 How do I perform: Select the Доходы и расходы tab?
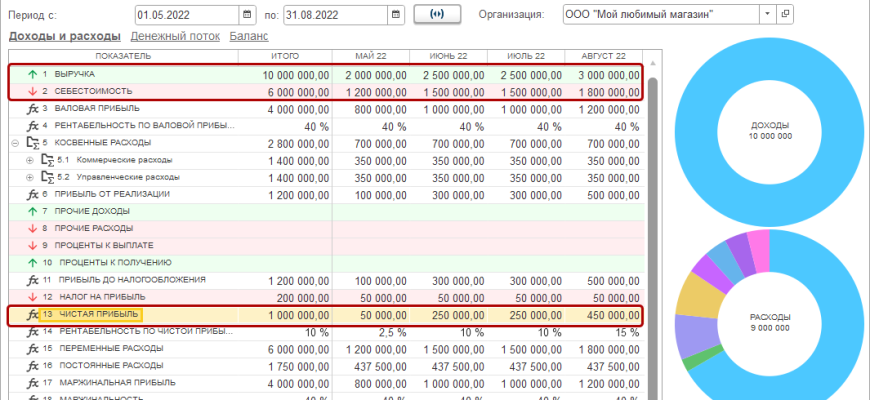tap(64, 37)
